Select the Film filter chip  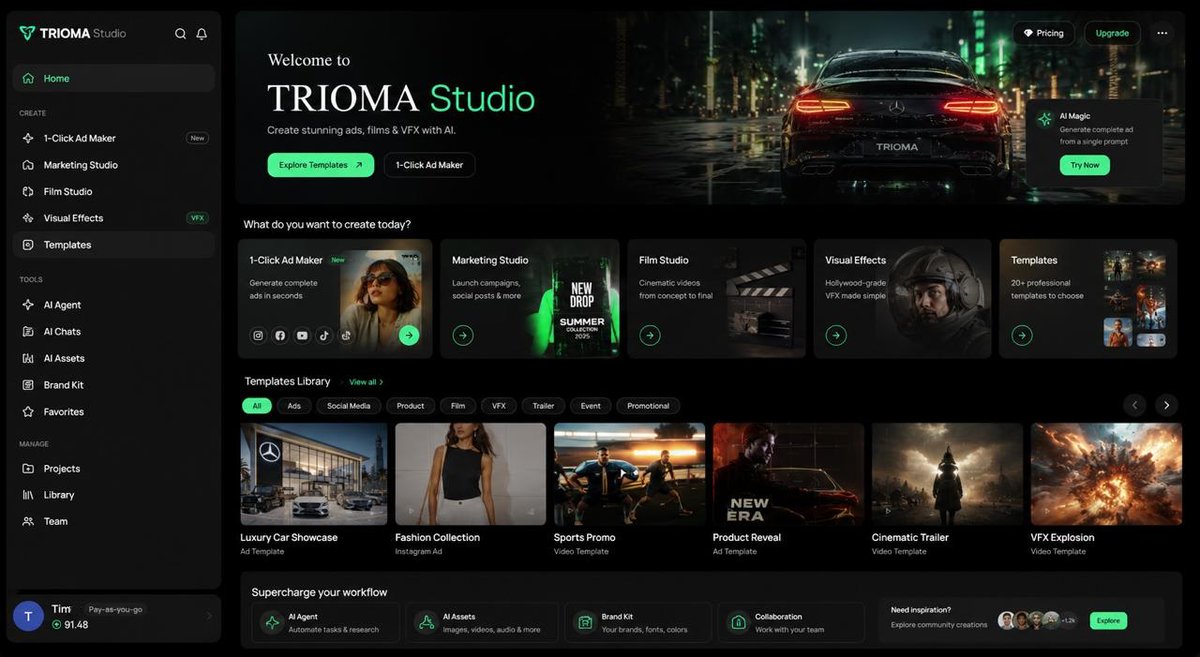(x=458, y=406)
